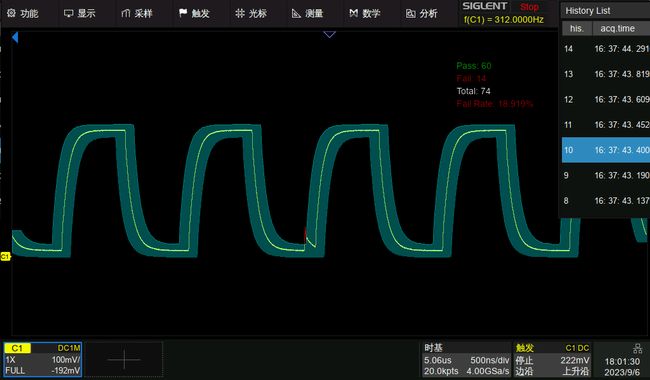Viewport: 650px width, 380px height.
Task: Click the M icon beside 数学
Action: [x=353, y=13]
